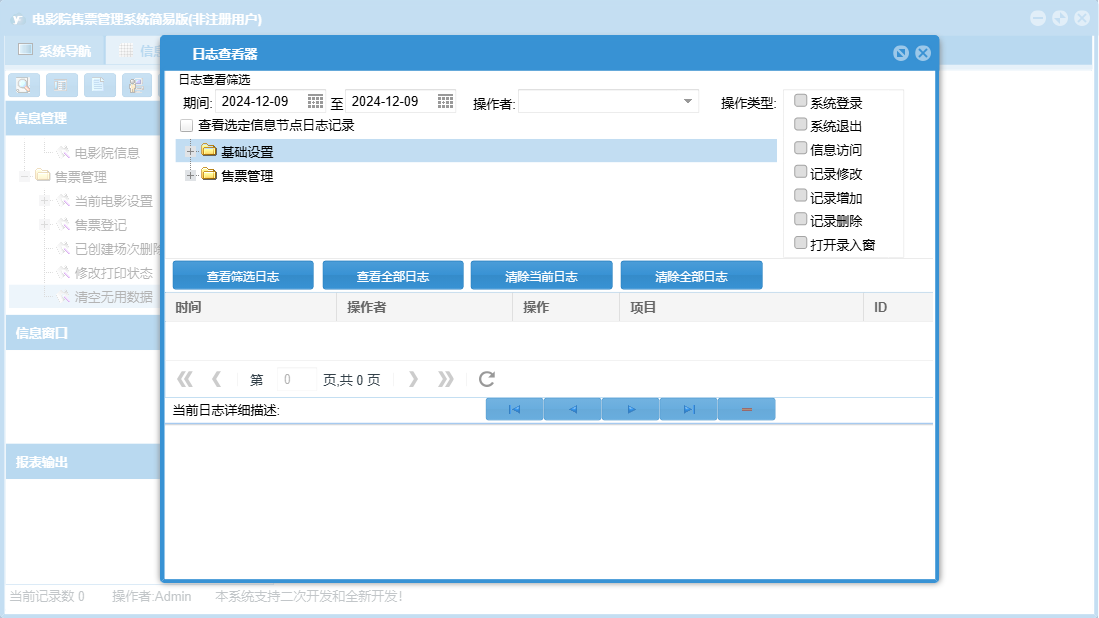Image resolution: width=1099 pixels, height=618 pixels.
Task: Open the start date calendar picker
Action: (315, 101)
